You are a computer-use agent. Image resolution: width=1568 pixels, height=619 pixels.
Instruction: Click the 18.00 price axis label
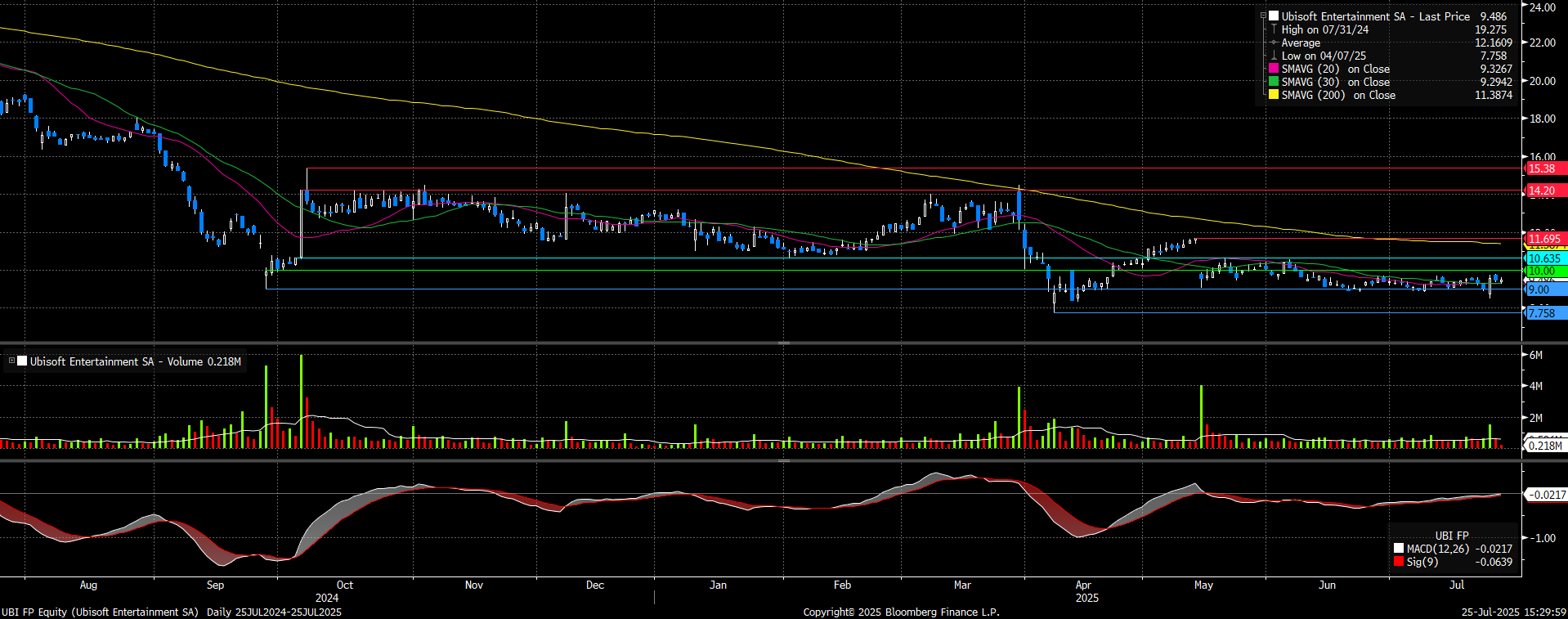(1543, 119)
